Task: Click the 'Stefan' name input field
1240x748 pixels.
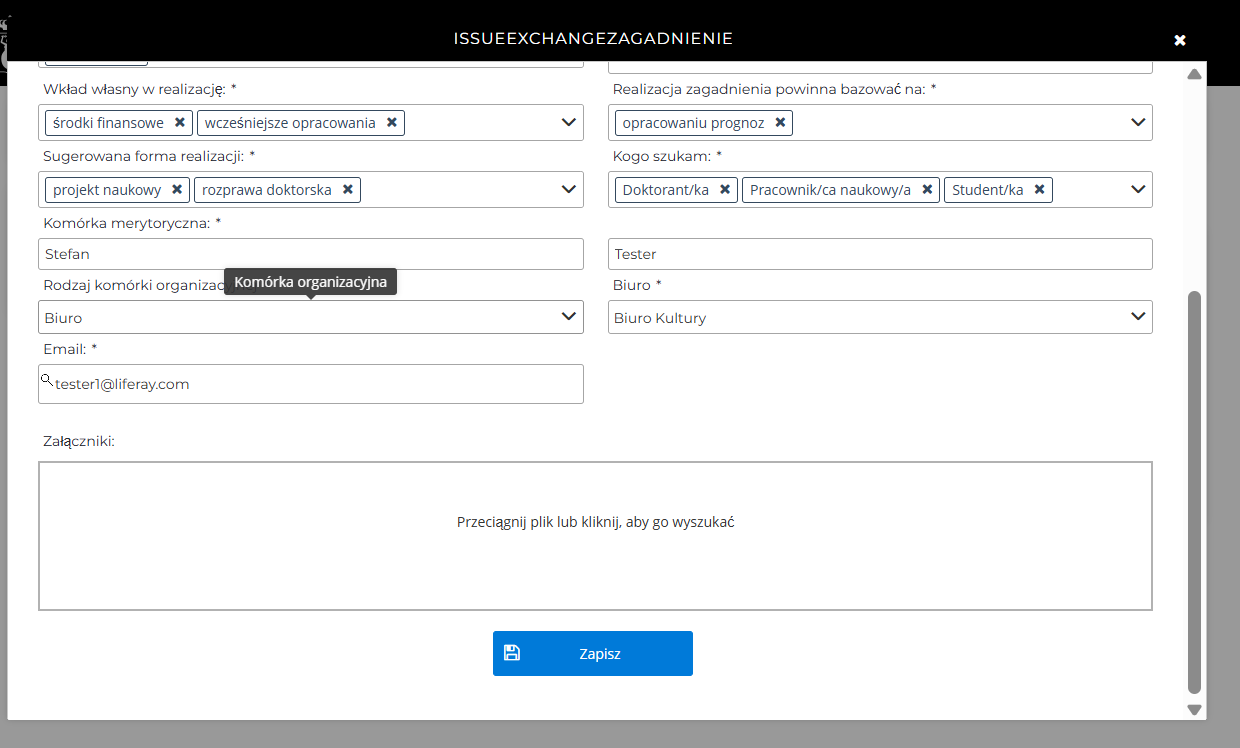Action: (x=310, y=254)
